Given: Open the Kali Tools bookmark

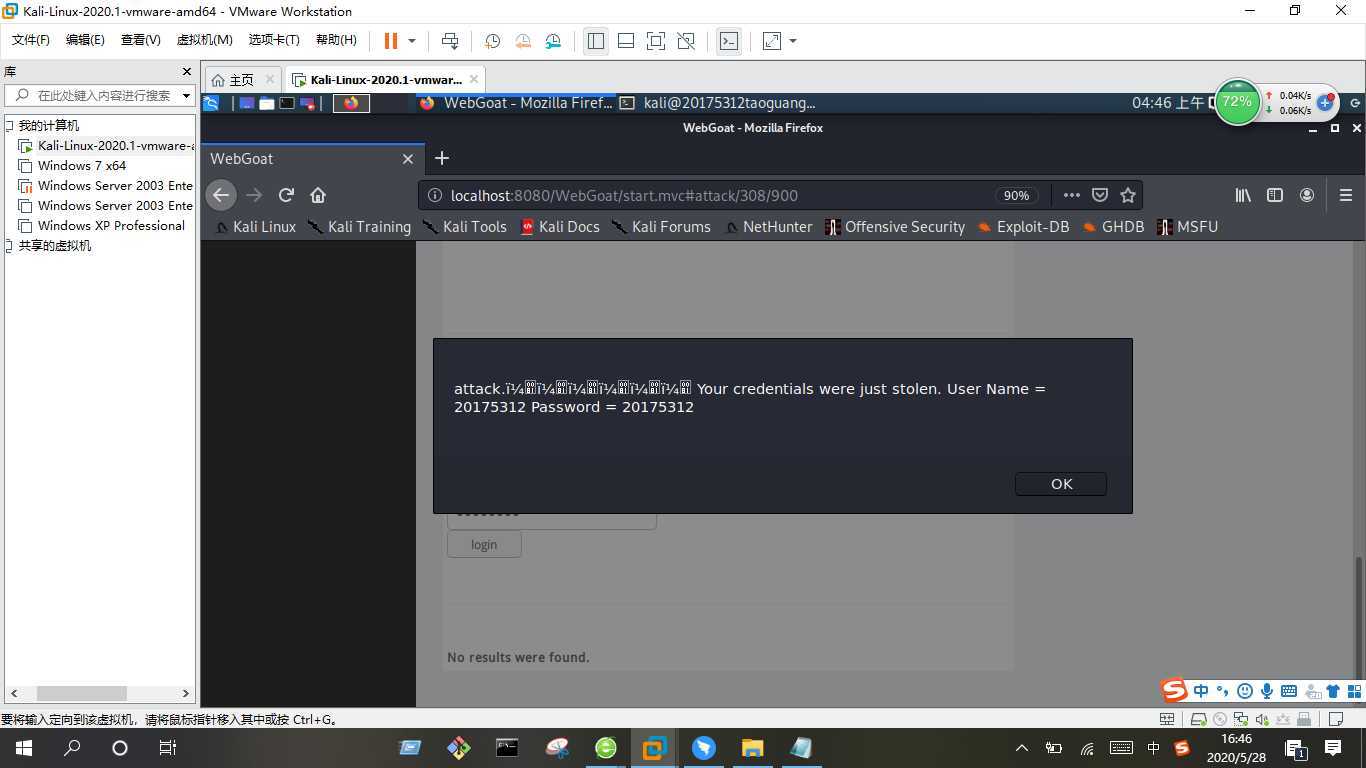Looking at the screenshot, I should [465, 227].
